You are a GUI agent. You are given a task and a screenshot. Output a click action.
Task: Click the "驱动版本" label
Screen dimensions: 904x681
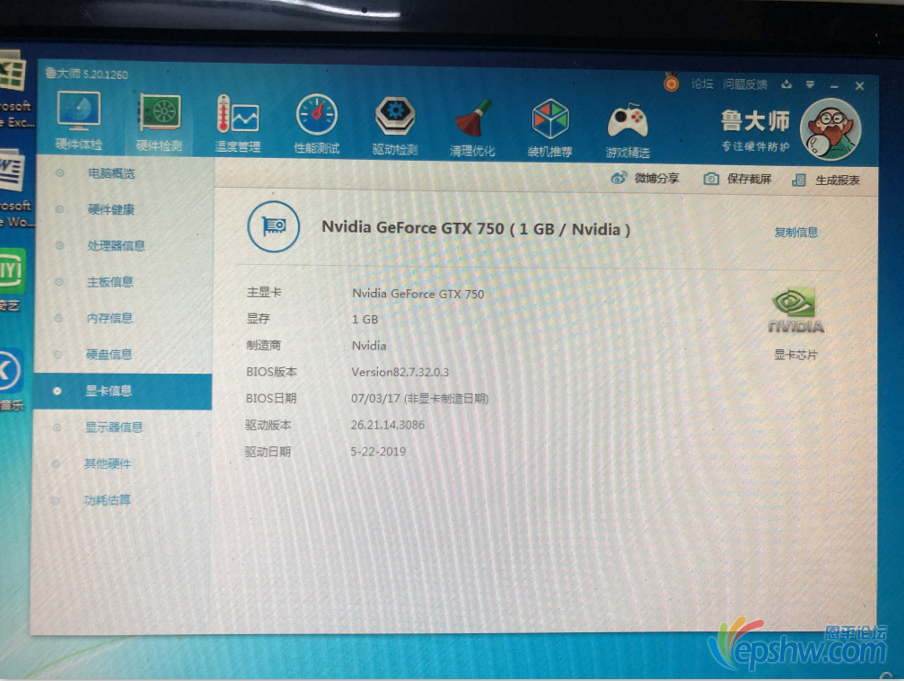click(268, 425)
